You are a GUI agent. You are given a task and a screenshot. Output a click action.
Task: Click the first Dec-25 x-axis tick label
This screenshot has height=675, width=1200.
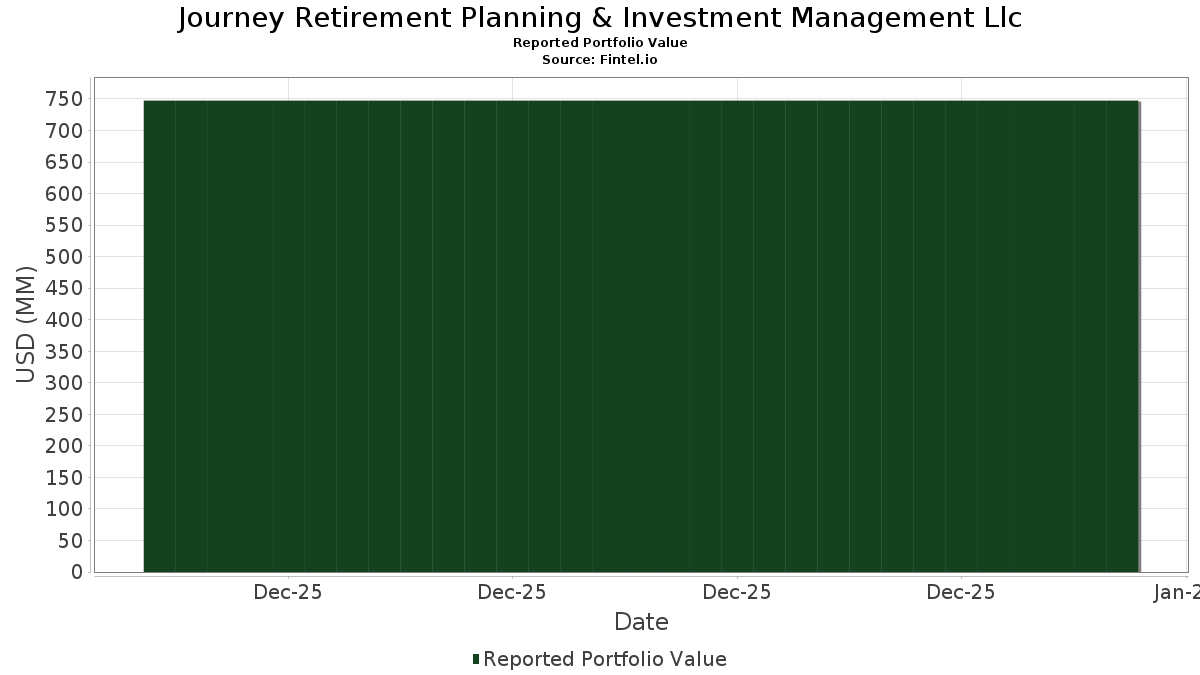click(288, 593)
